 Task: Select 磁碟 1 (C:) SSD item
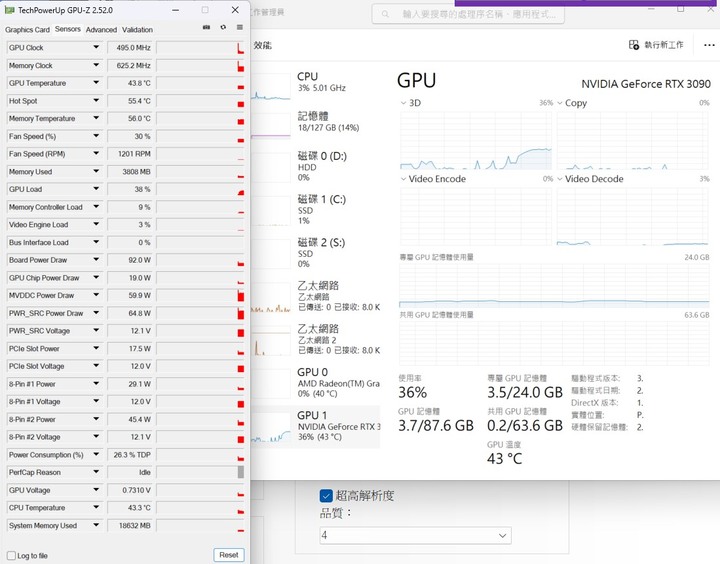316,209
